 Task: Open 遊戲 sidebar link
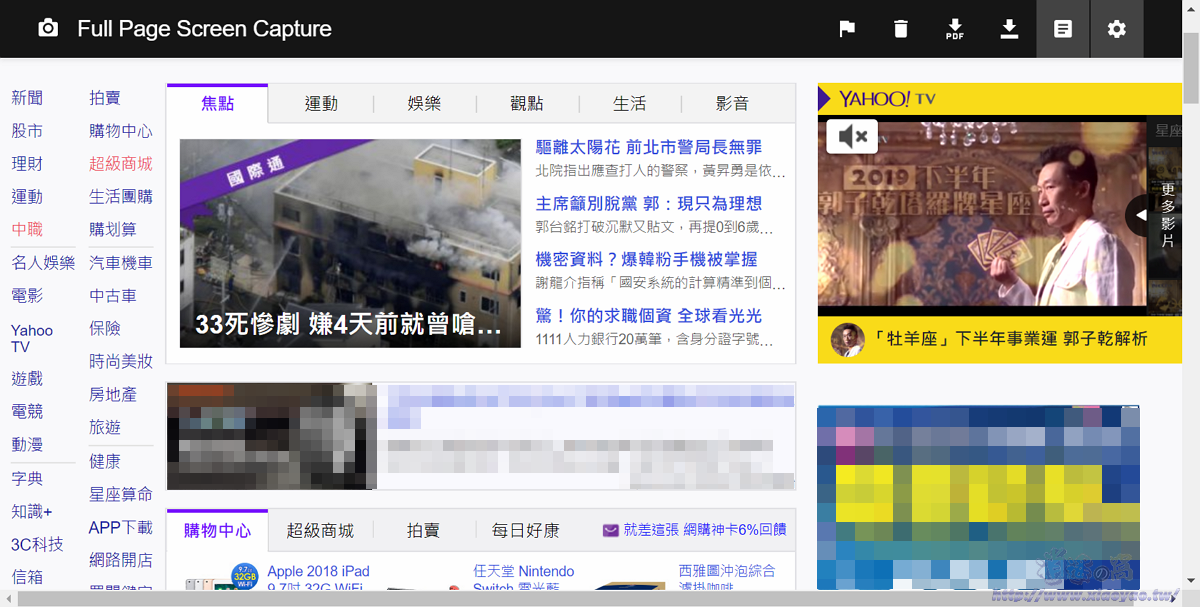coord(27,378)
